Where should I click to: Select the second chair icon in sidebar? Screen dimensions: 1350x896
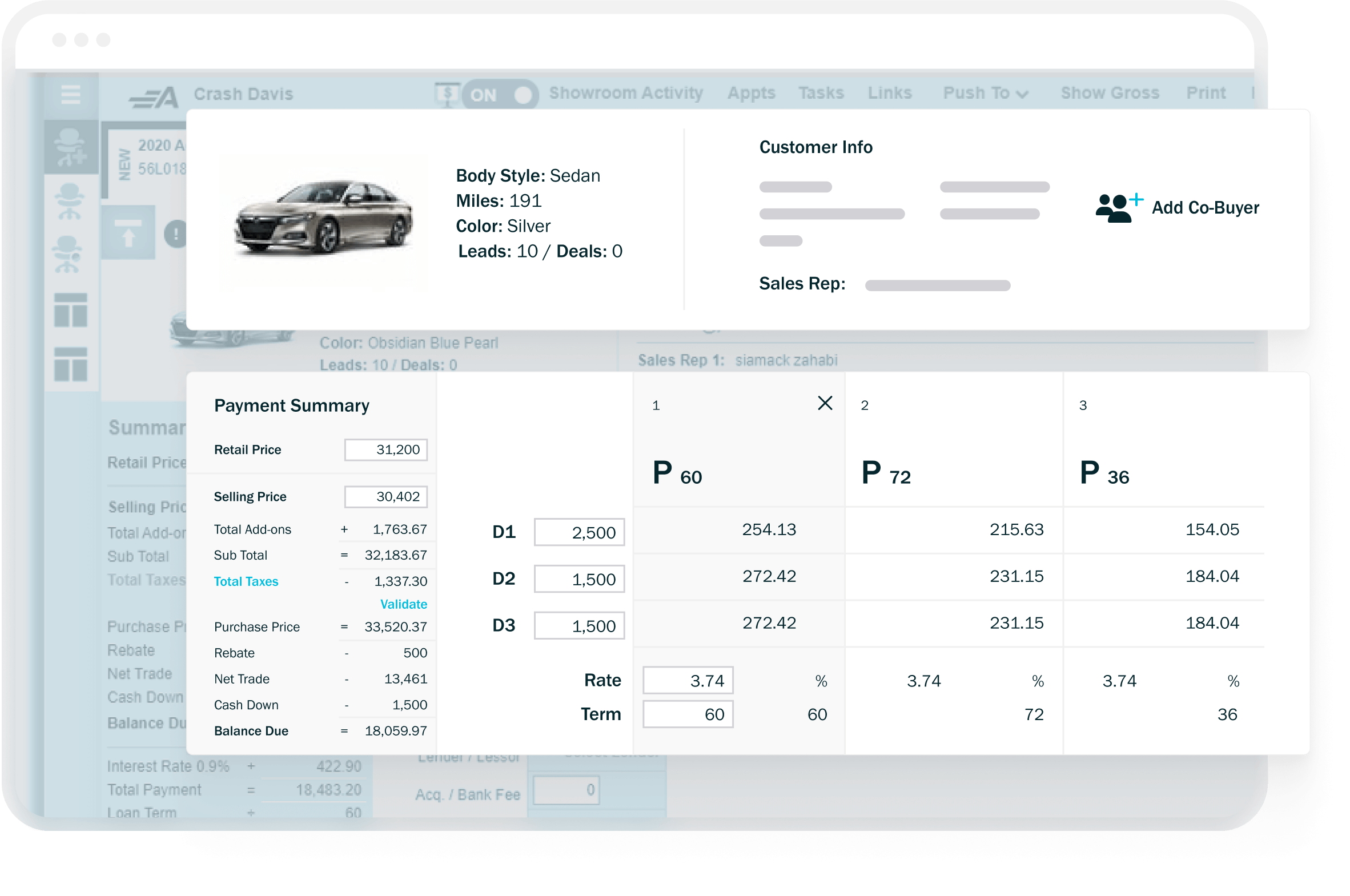tap(70, 201)
